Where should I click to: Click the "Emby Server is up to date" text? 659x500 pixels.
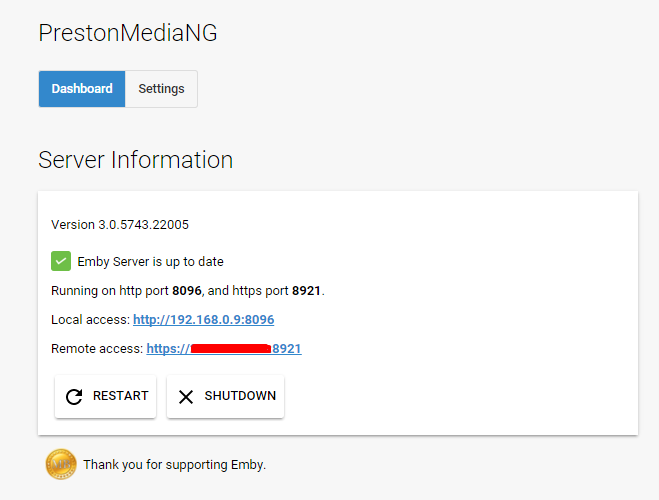coord(150,262)
